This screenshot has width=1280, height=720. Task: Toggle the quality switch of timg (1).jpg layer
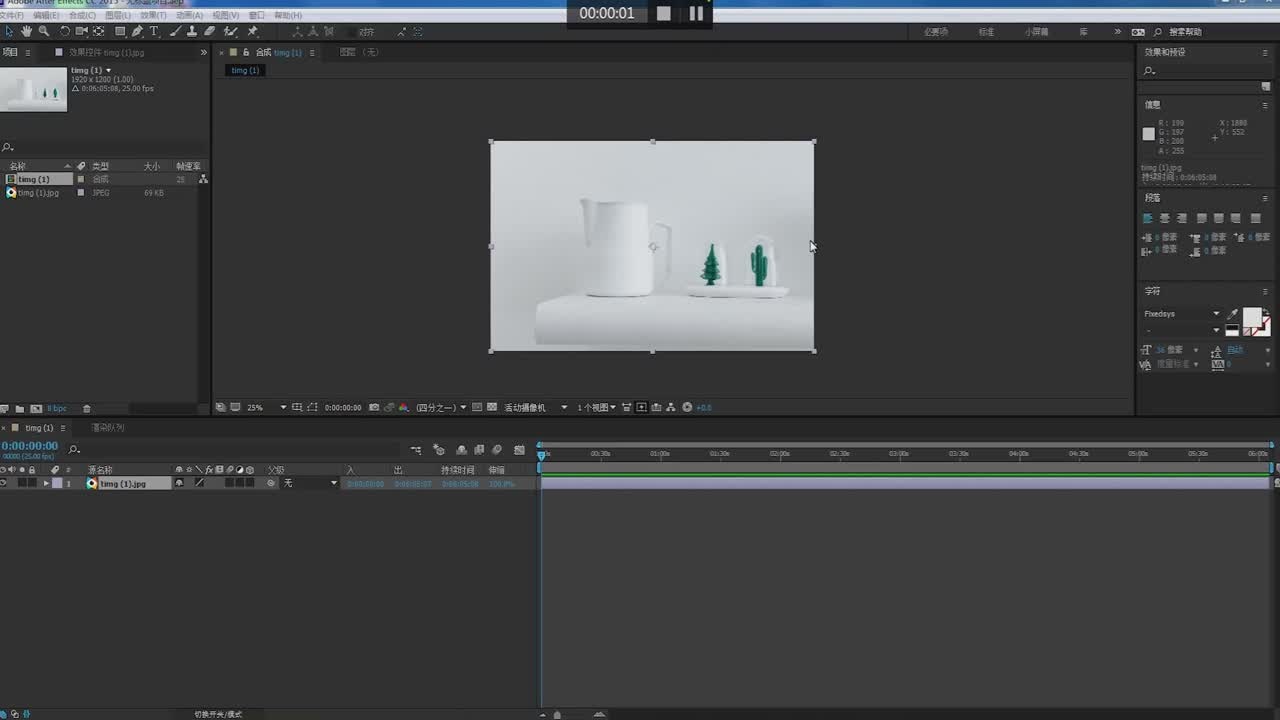[x=199, y=483]
